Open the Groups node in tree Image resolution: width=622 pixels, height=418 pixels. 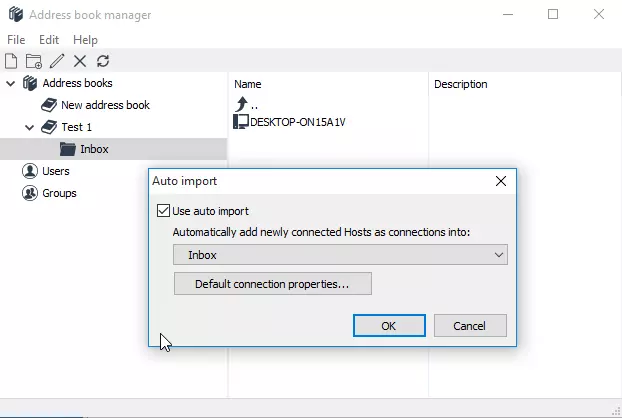click(x=59, y=193)
